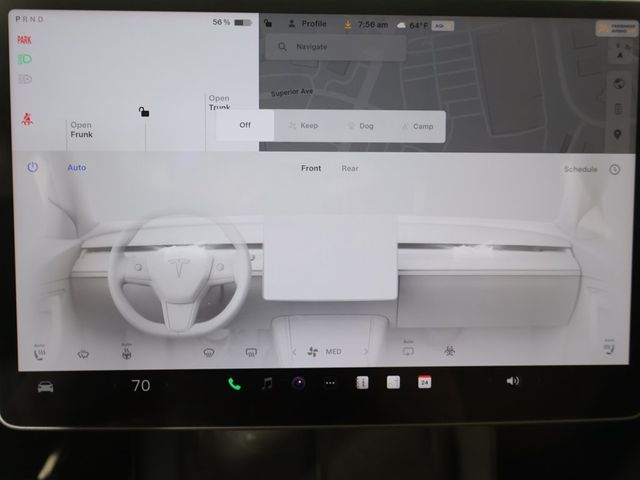This screenshot has height=480, width=640.
Task: Tap the AQI air quality badge
Action: [x=442, y=26]
